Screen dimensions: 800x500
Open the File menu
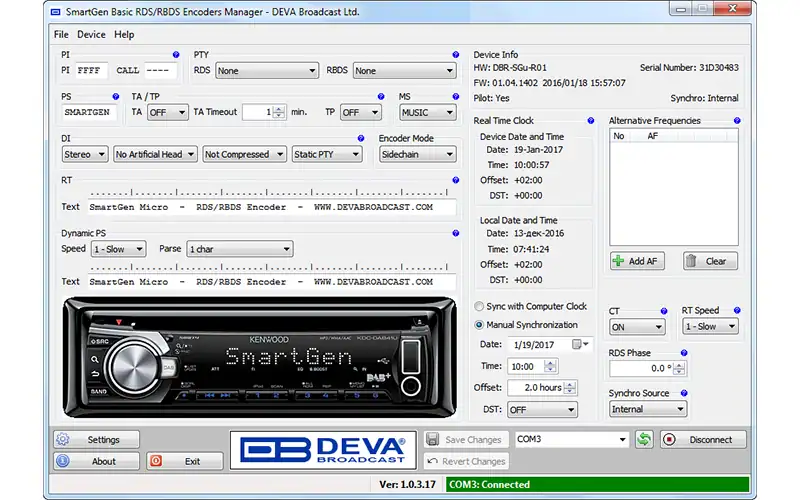click(61, 34)
